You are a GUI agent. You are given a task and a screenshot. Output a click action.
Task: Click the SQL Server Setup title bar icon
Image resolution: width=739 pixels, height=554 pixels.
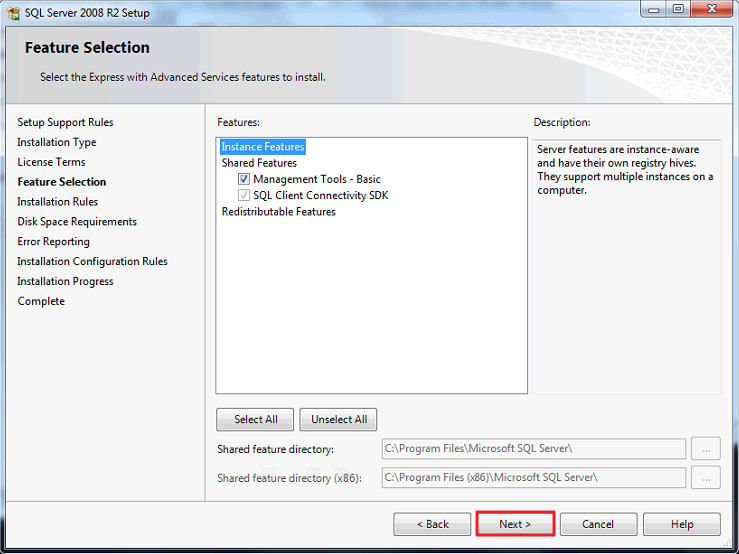(13, 12)
